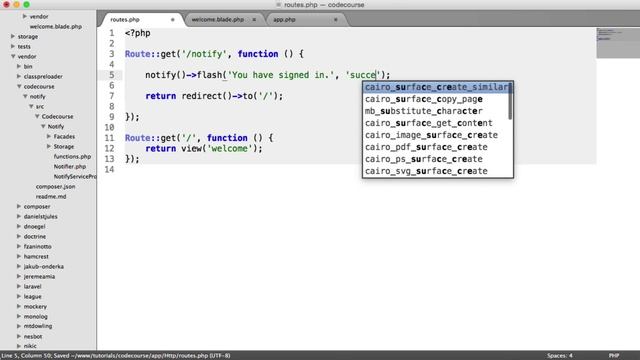This screenshot has width=640, height=360.
Task: Select the mtdowling folder
Action: 38,326
